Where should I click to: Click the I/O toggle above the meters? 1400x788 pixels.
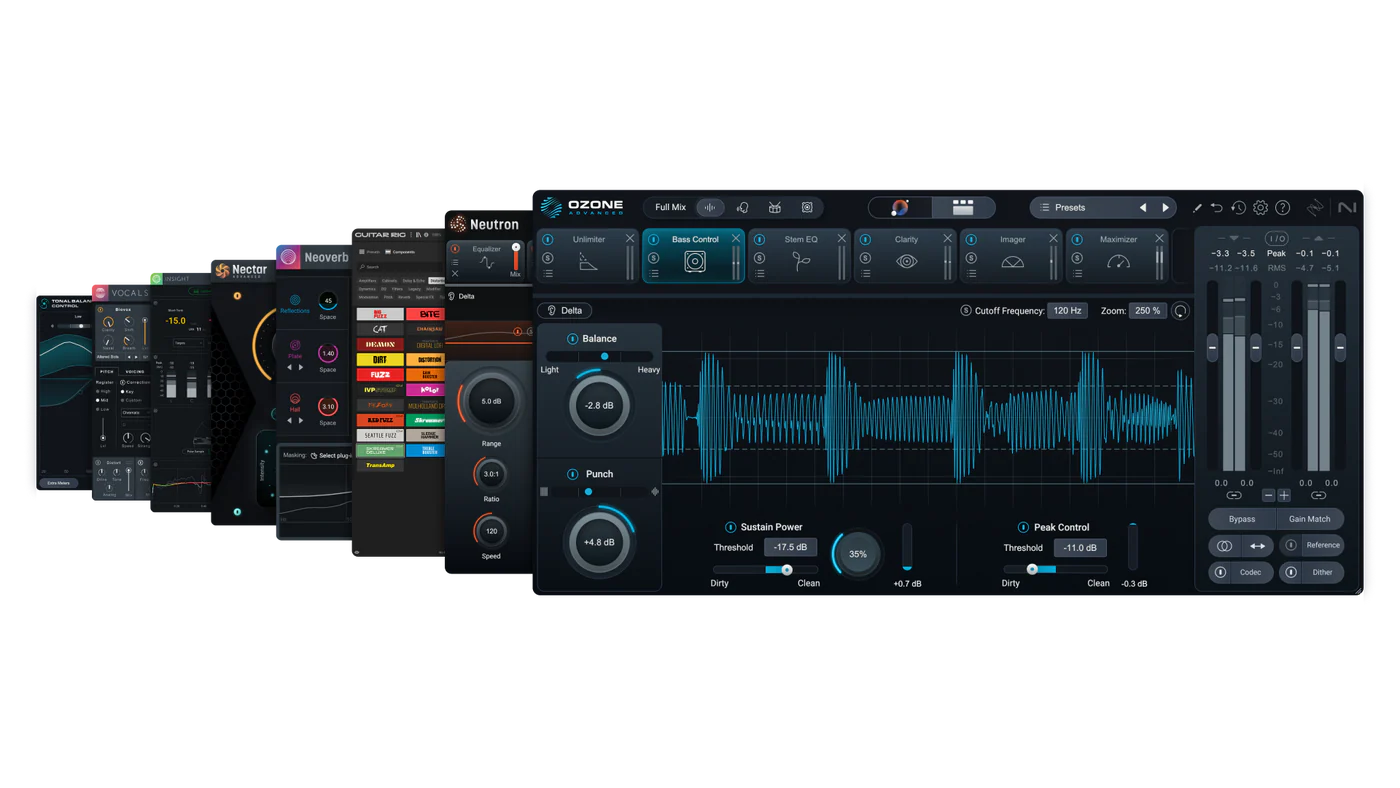click(x=1276, y=238)
